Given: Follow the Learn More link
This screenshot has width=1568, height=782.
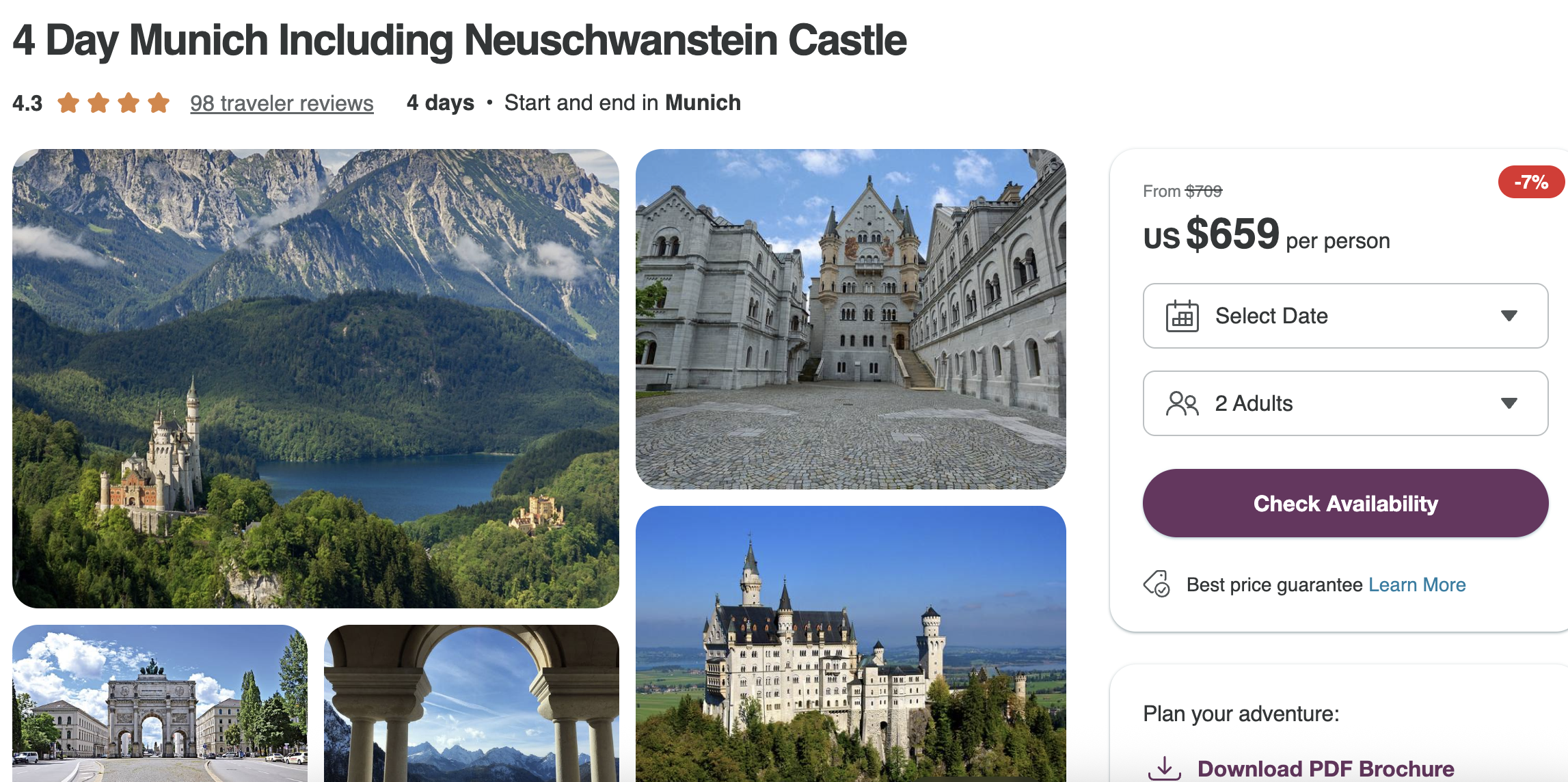Looking at the screenshot, I should (1417, 585).
